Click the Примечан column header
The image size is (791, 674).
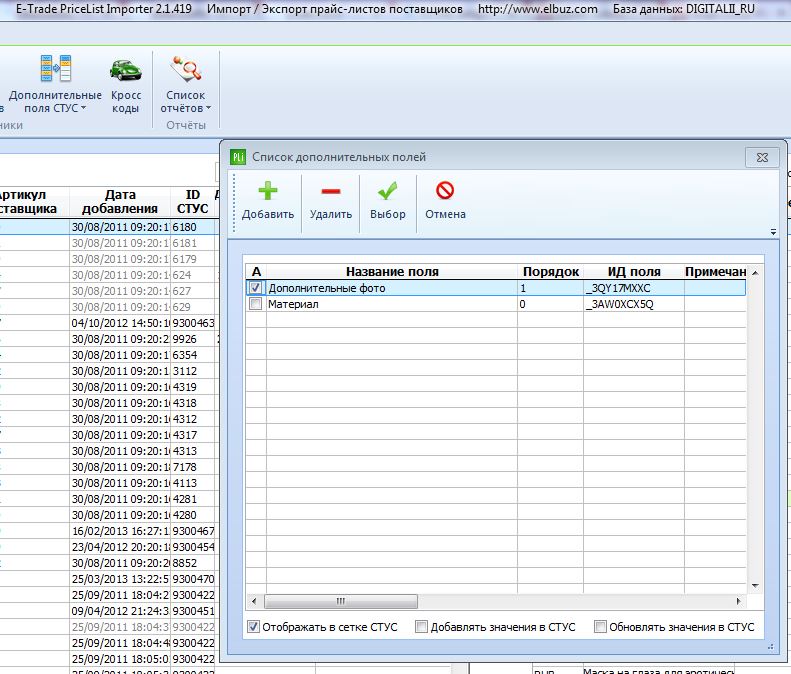click(x=715, y=271)
